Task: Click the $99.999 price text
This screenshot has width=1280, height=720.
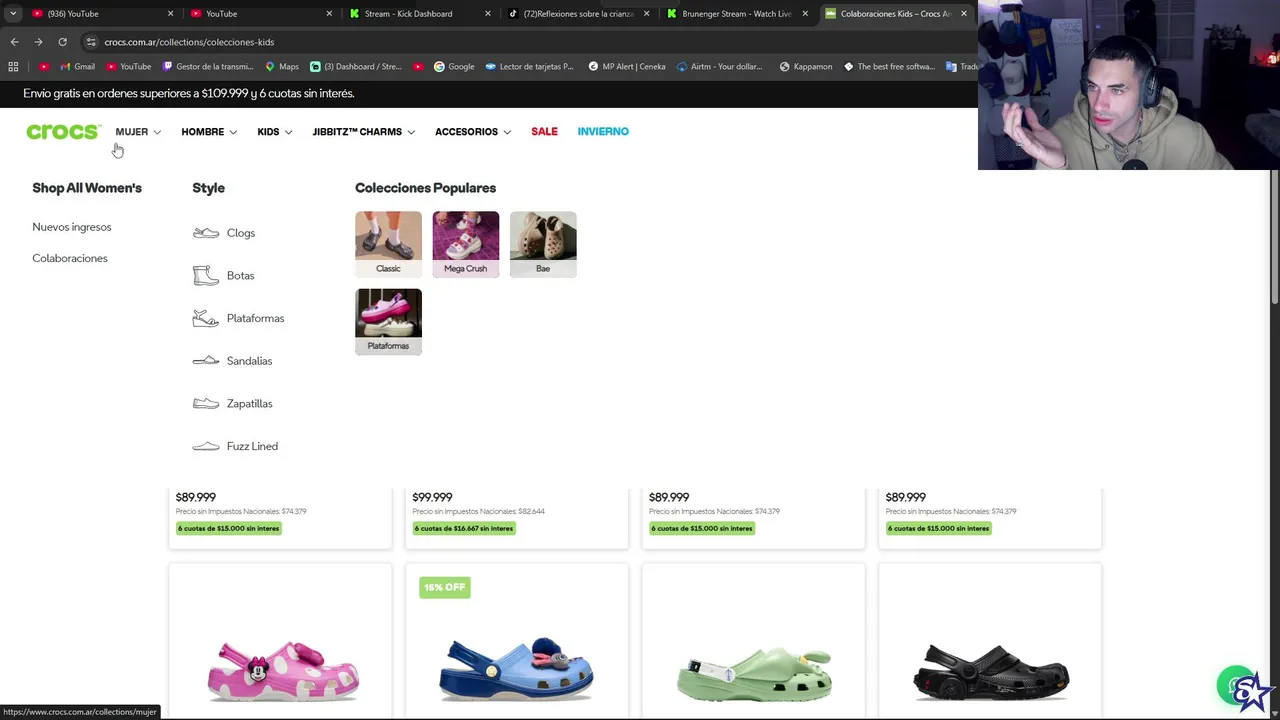Action: tap(432, 497)
